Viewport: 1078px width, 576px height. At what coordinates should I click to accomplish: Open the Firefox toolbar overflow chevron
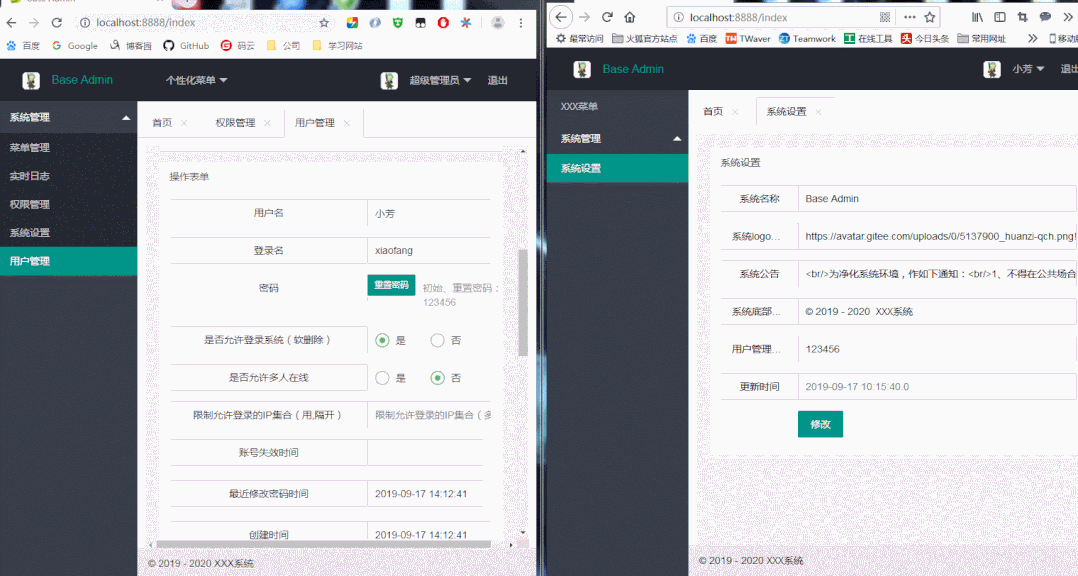1070,17
